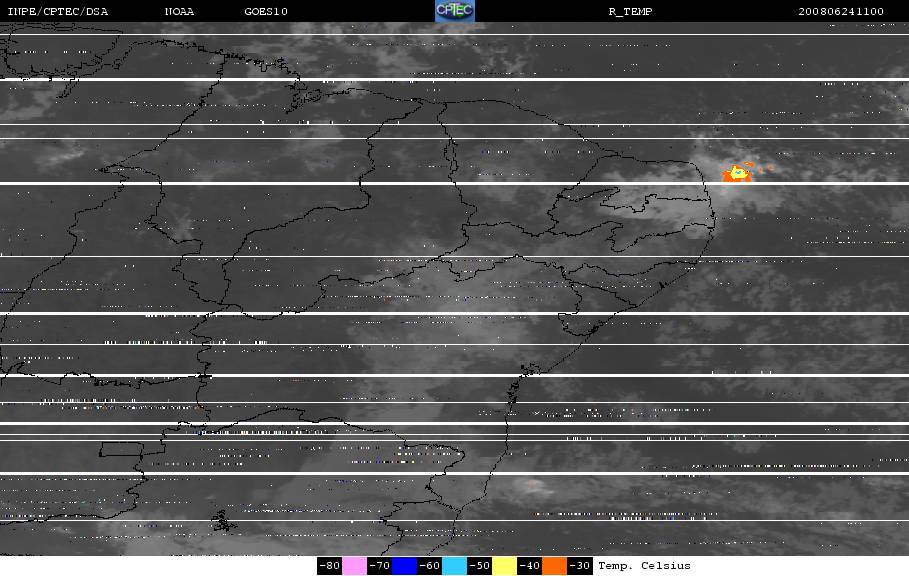Click the R_TEMP product label
909x576 pixels.
(630, 11)
